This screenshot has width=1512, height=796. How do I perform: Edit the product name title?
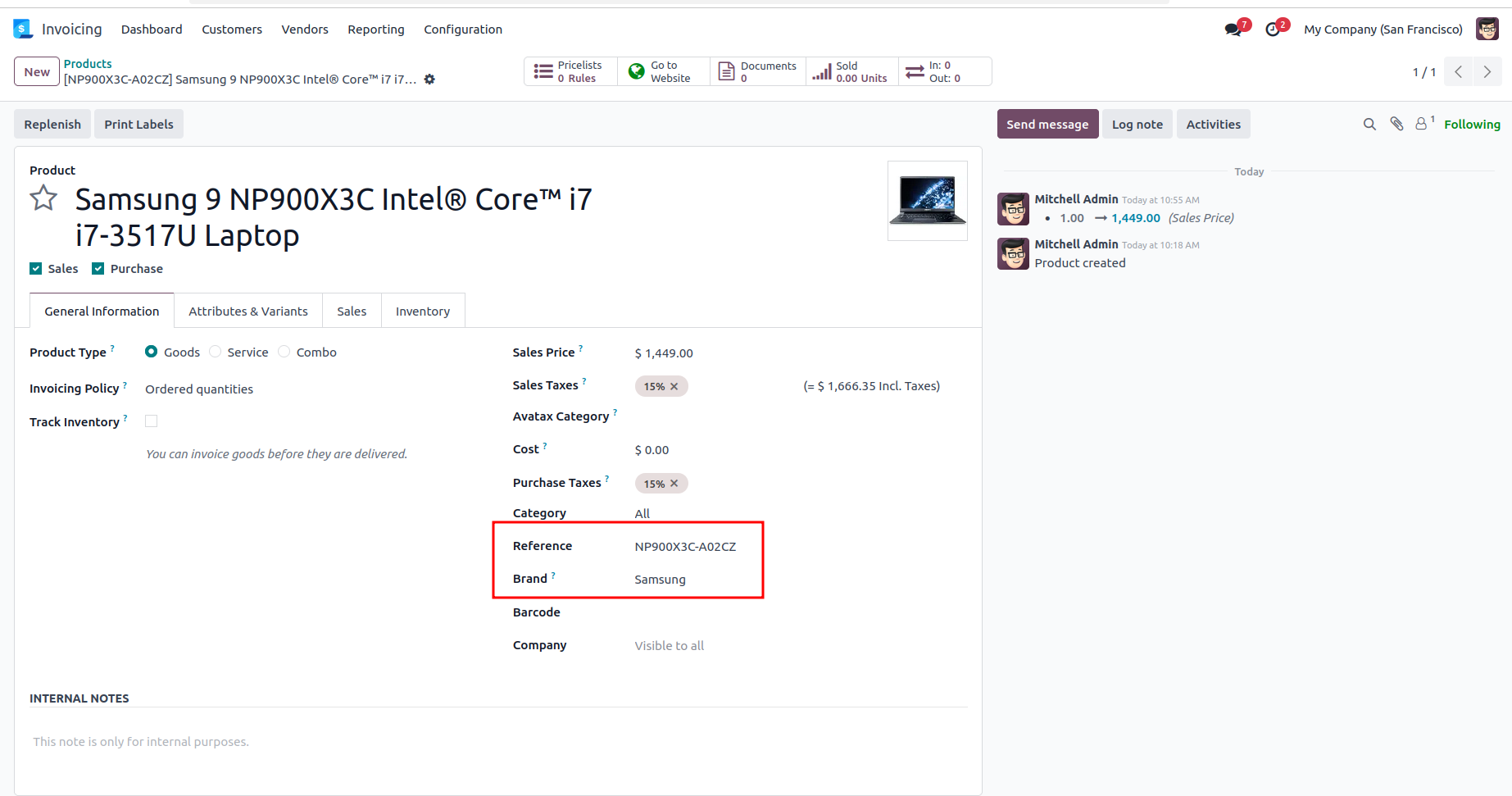334,217
